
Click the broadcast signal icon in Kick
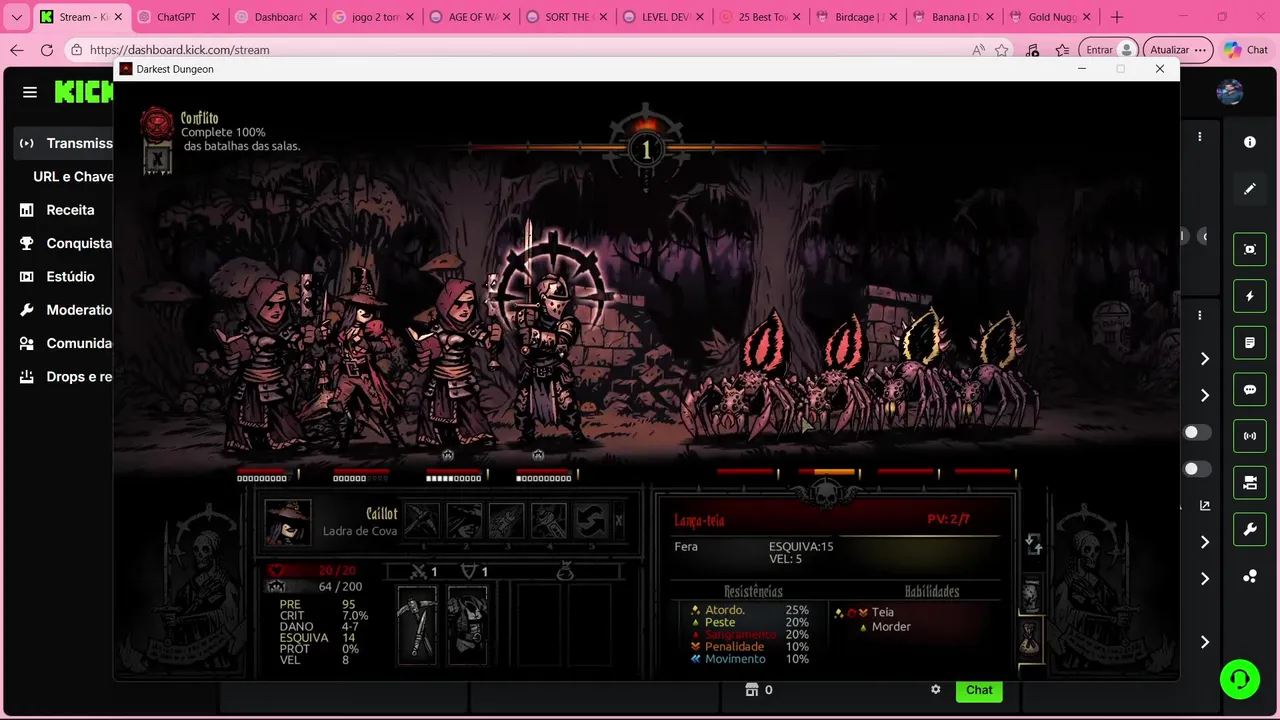point(1250,436)
